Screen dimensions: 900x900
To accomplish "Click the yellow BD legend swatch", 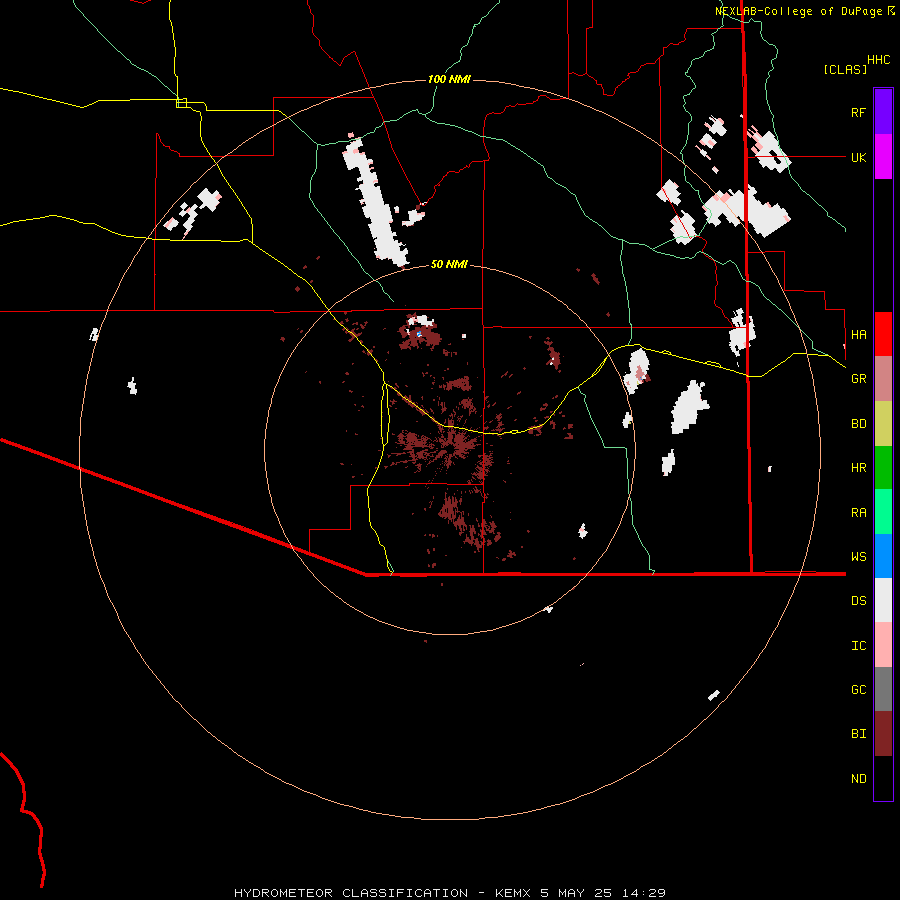I will (x=883, y=424).
